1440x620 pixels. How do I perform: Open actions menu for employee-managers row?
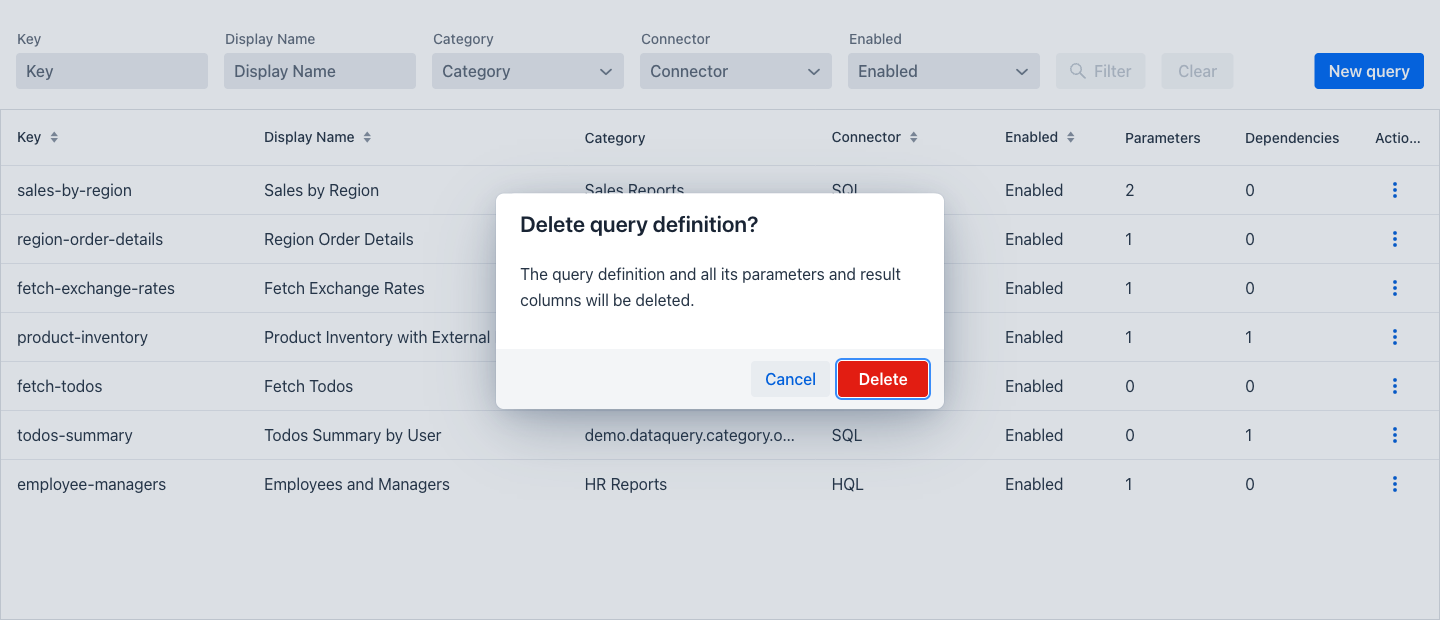point(1395,484)
